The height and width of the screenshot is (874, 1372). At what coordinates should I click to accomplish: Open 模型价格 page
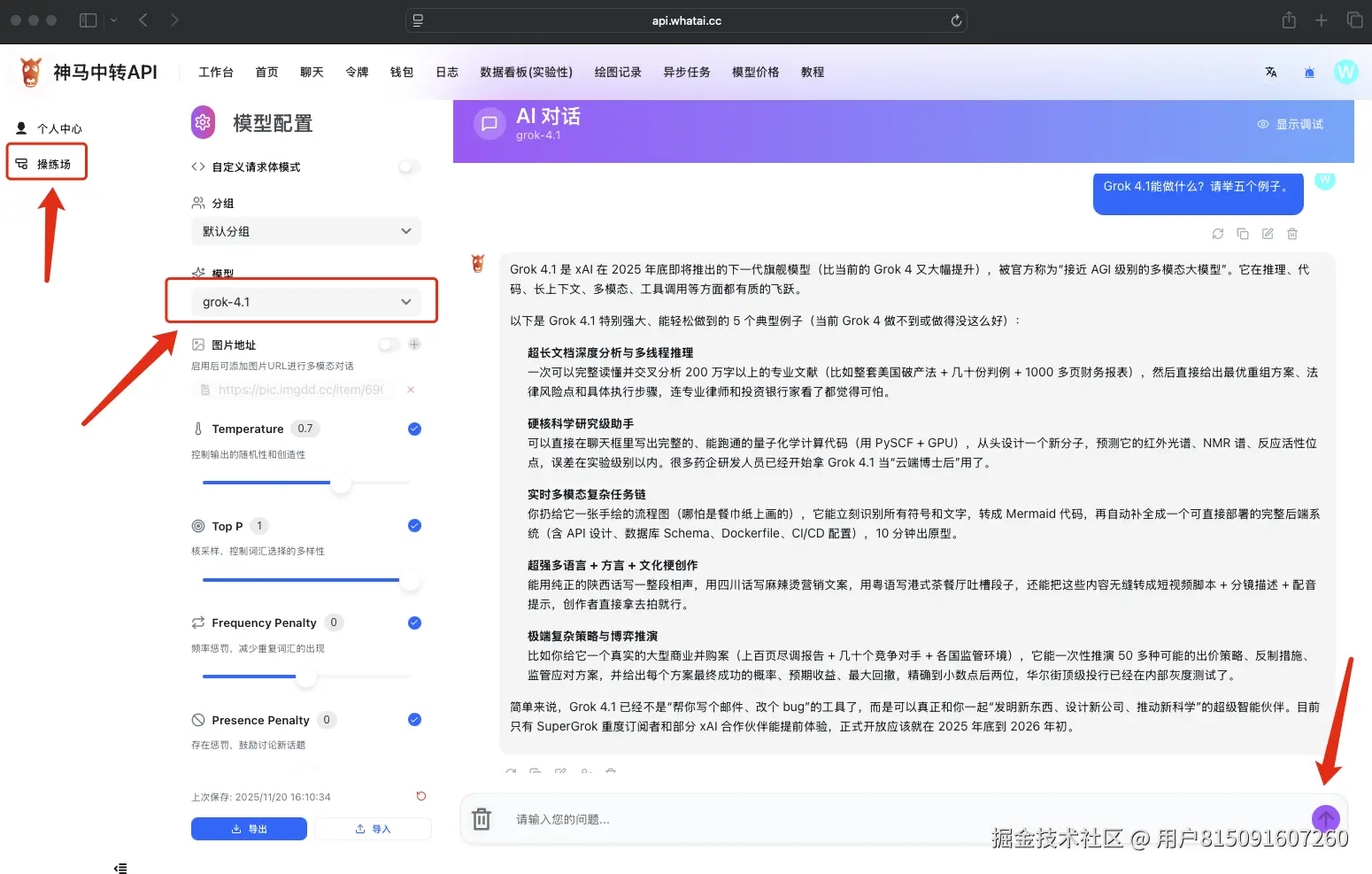pyautogui.click(x=756, y=73)
